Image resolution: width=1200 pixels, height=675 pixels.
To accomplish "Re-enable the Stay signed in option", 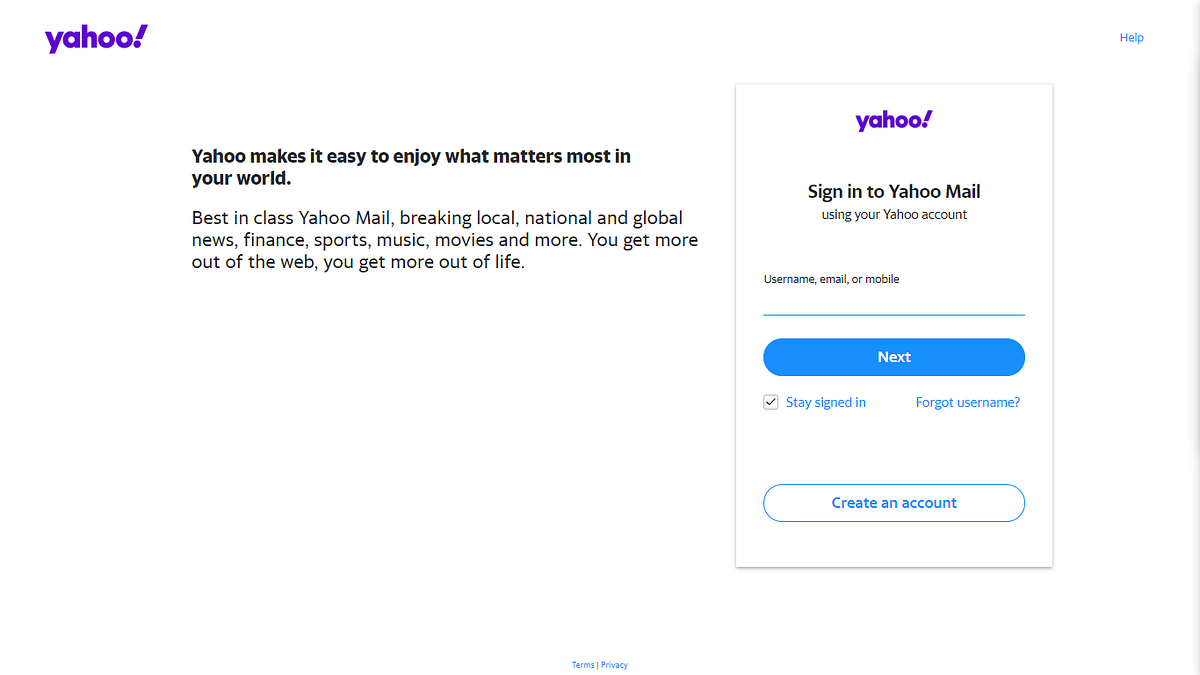I will [771, 401].
